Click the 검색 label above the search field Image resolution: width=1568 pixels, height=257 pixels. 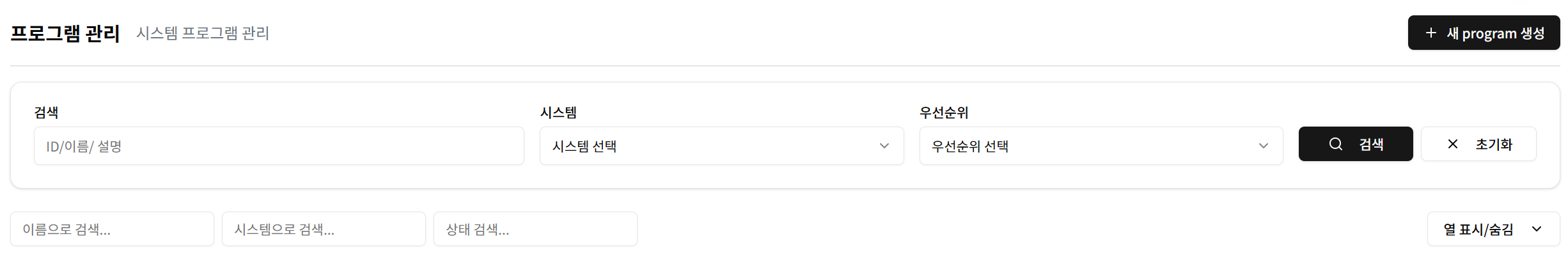click(x=46, y=113)
